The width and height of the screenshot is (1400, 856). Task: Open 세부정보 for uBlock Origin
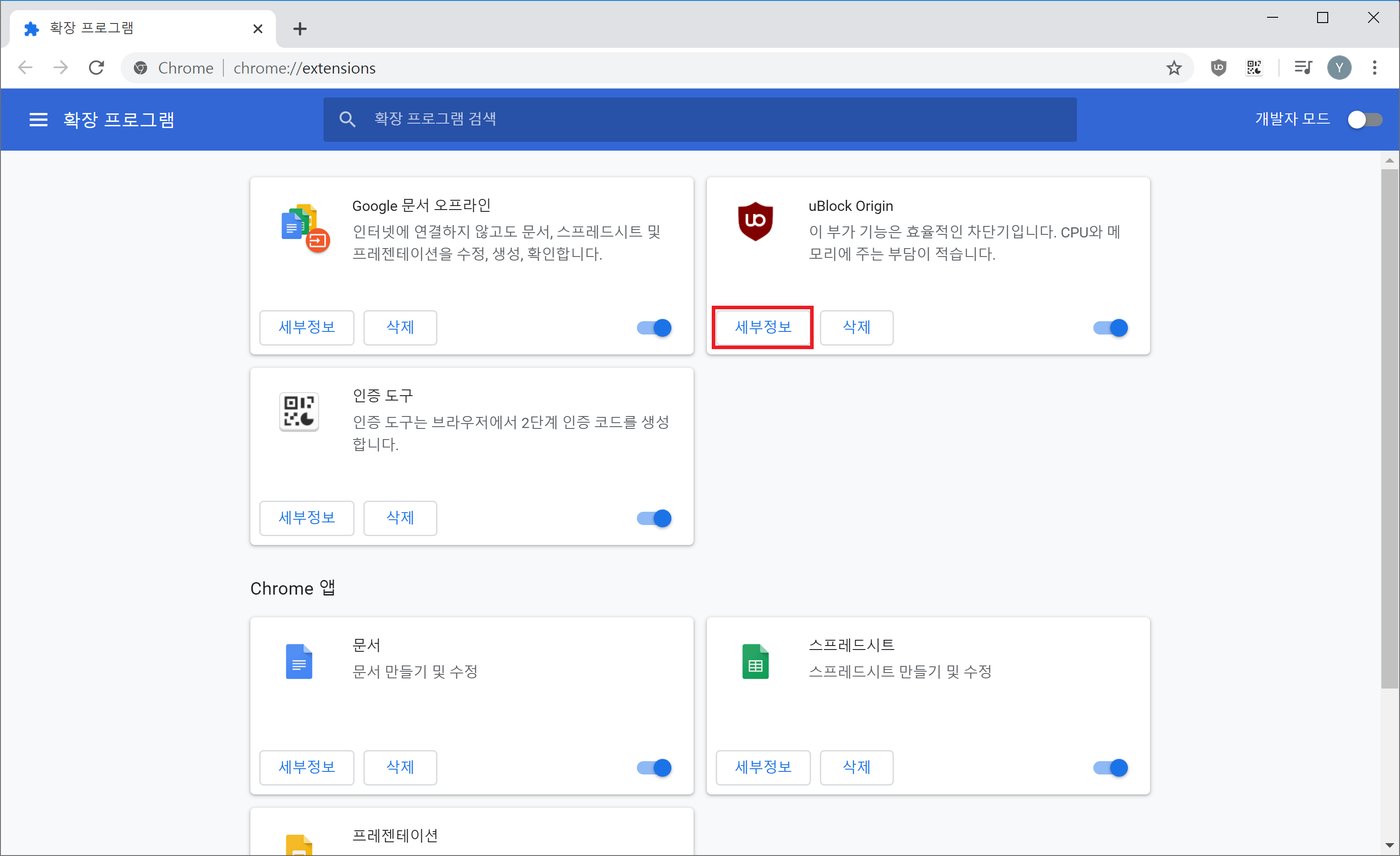(763, 327)
